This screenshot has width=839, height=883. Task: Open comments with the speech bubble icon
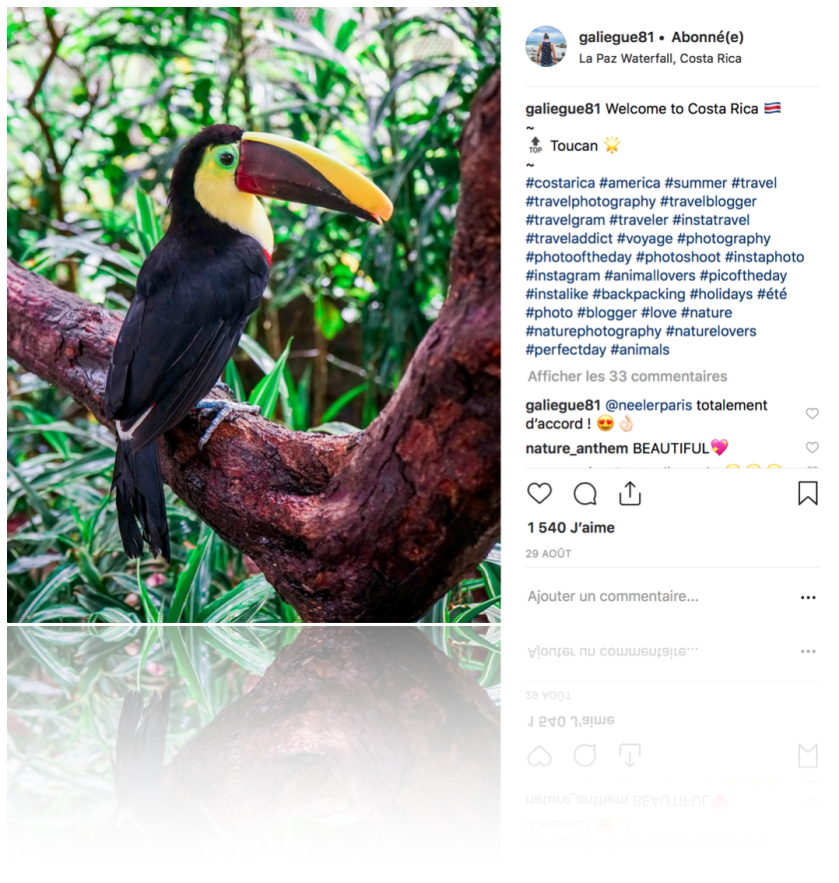click(x=585, y=493)
